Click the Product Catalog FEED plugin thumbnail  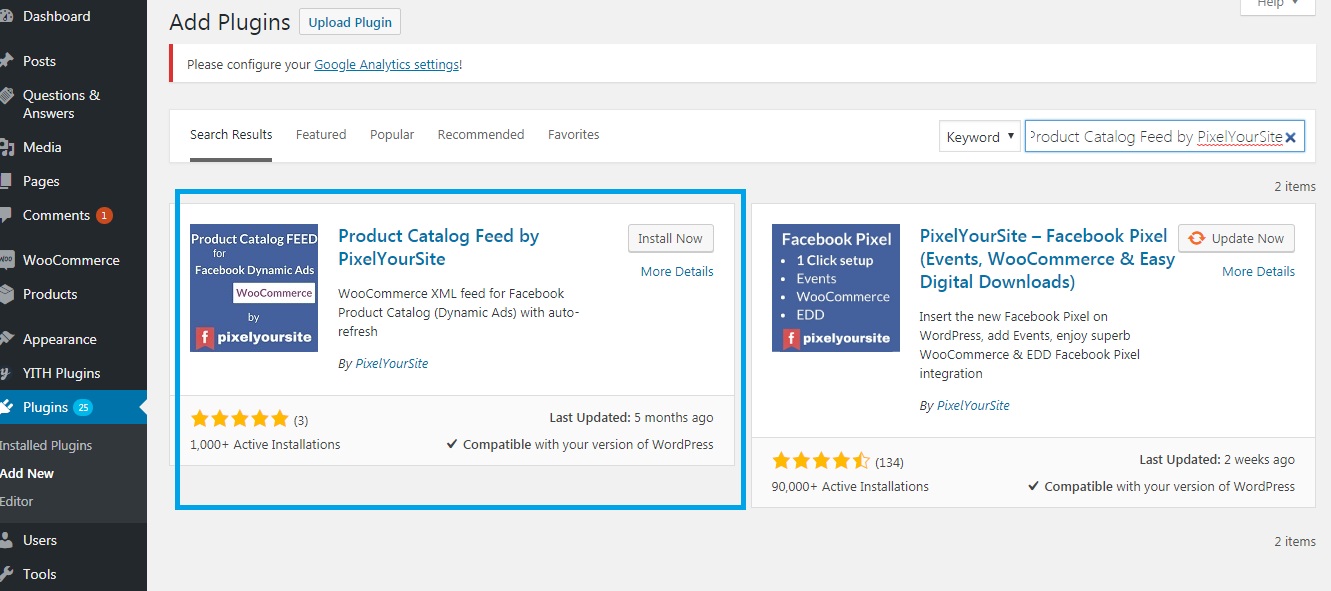254,288
